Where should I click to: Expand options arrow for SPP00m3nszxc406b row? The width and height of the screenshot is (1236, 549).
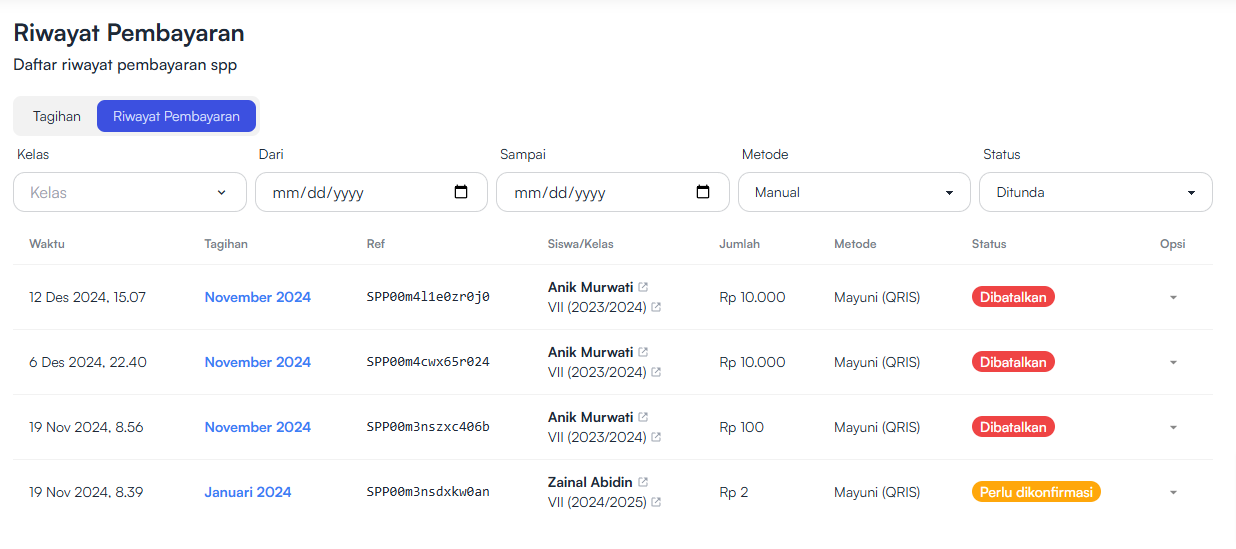pyautogui.click(x=1173, y=428)
